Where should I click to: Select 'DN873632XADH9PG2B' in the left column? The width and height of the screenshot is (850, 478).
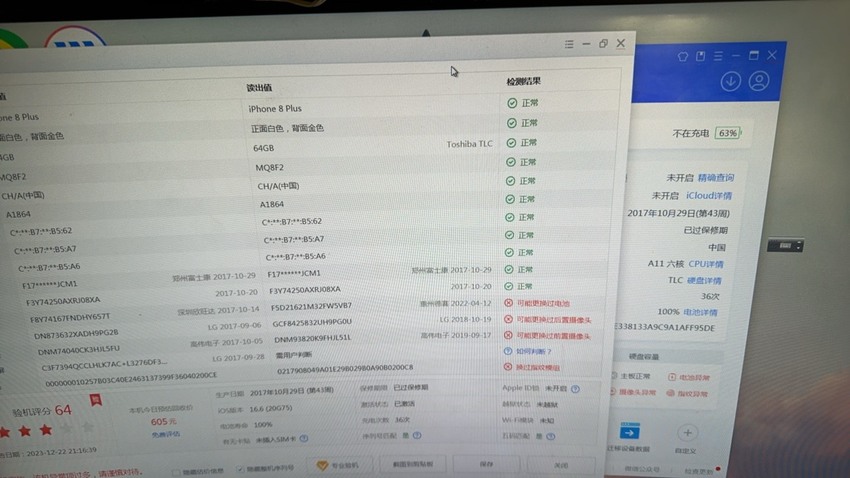click(76, 334)
